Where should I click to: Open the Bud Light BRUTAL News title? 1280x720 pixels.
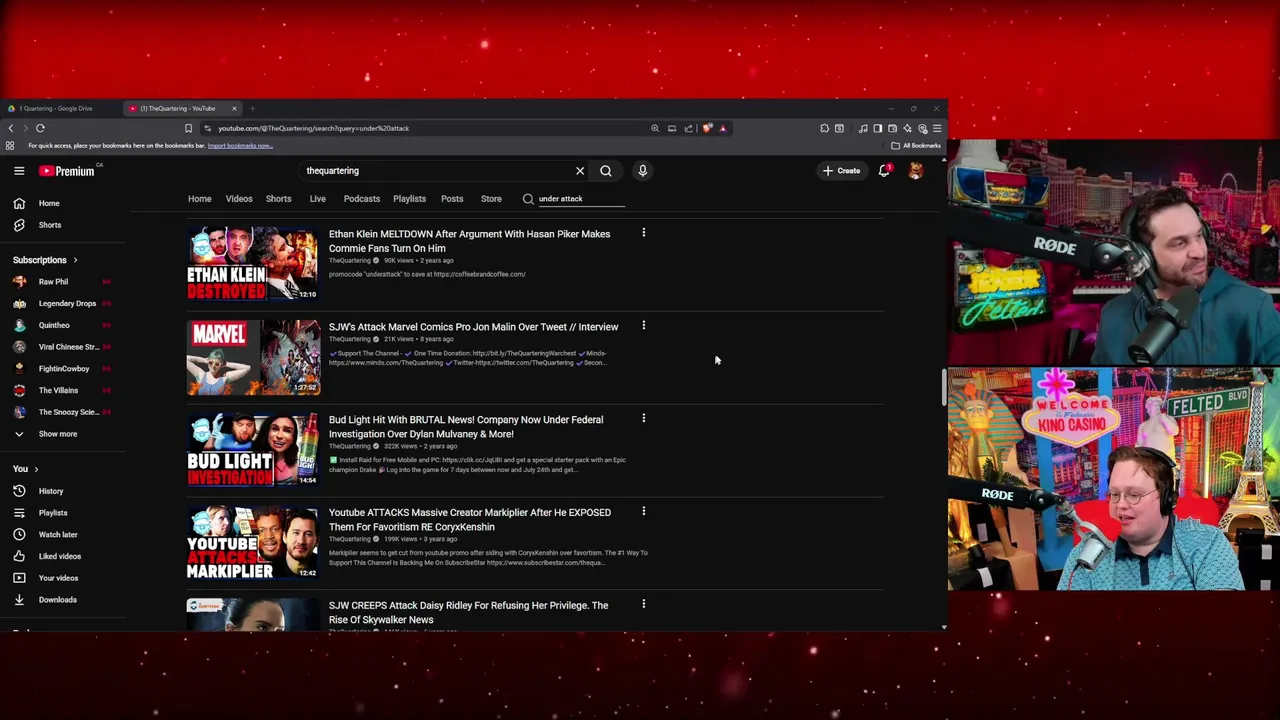[x=466, y=427]
